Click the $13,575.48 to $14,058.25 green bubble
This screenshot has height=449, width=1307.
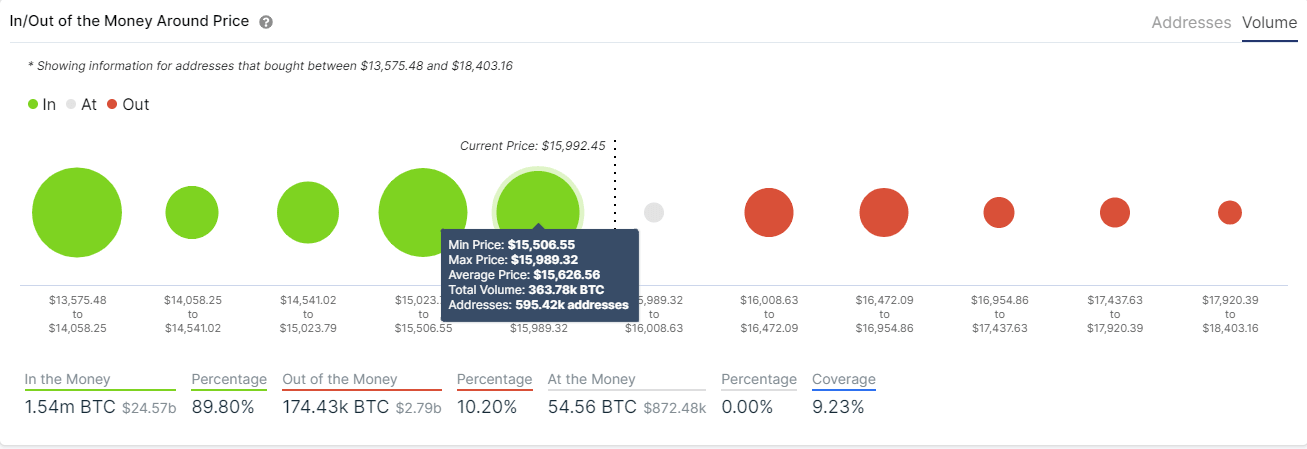click(x=77, y=213)
